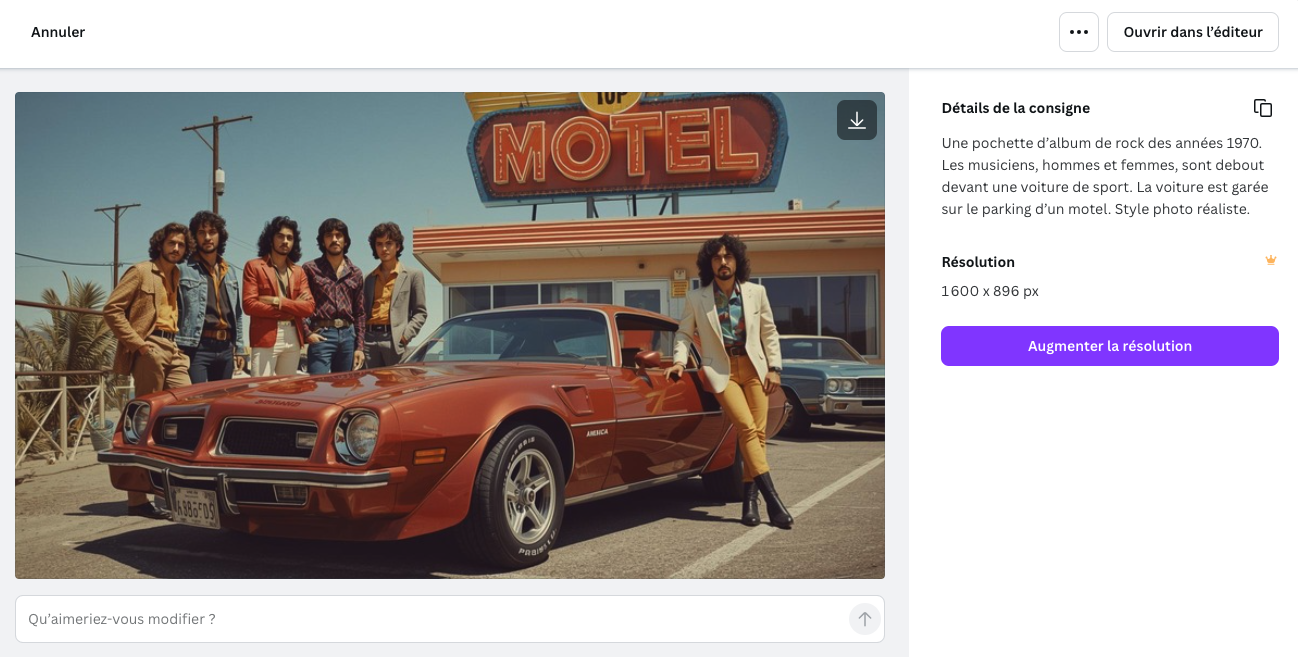Click the red MOTEL sign in the image
Viewport: 1298px width, 657px height.
point(626,143)
